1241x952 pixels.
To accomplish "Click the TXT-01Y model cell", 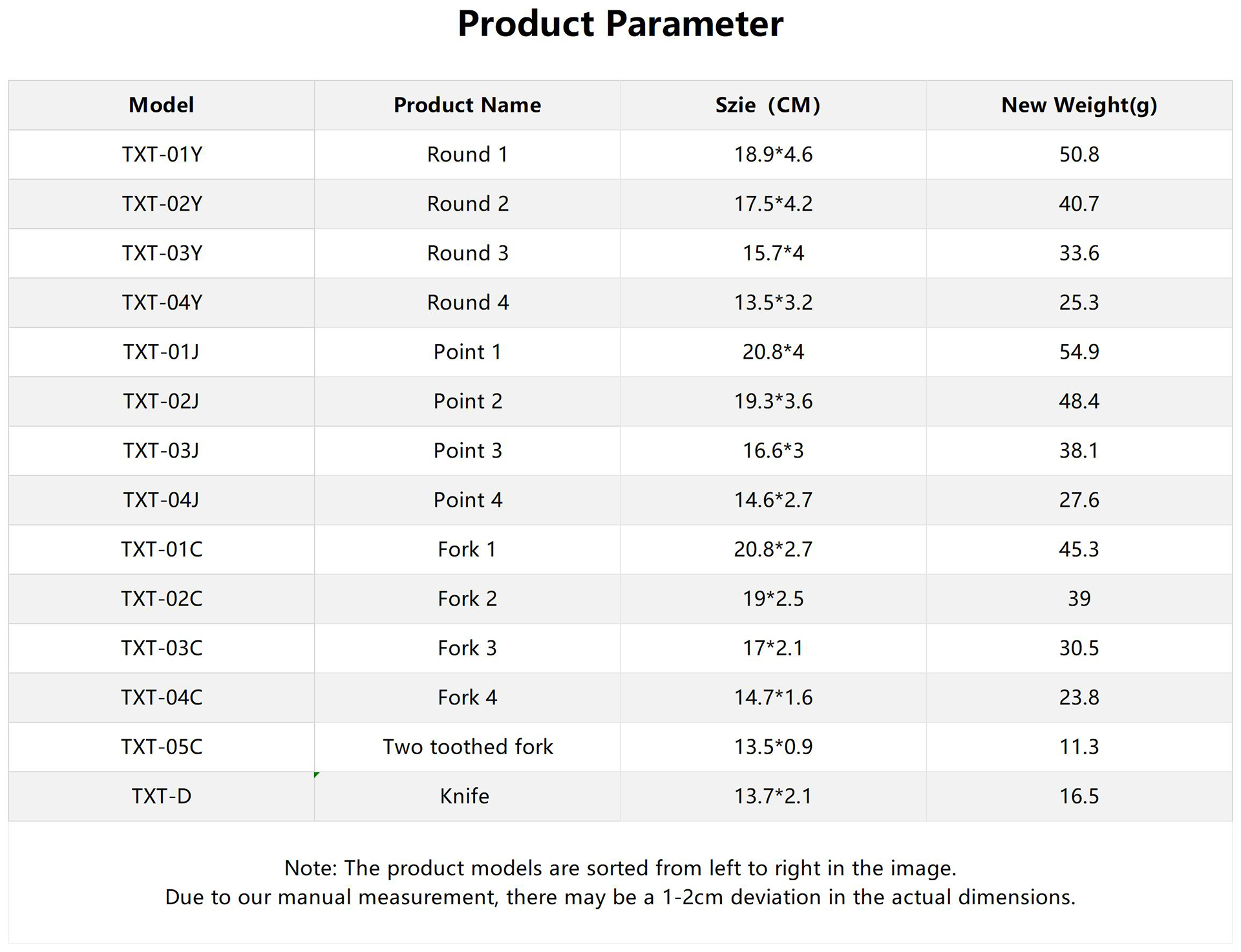I will pos(162,154).
